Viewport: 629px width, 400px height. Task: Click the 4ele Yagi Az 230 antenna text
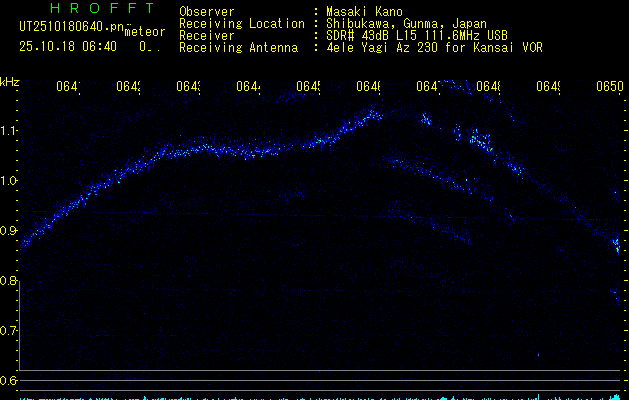434,48
